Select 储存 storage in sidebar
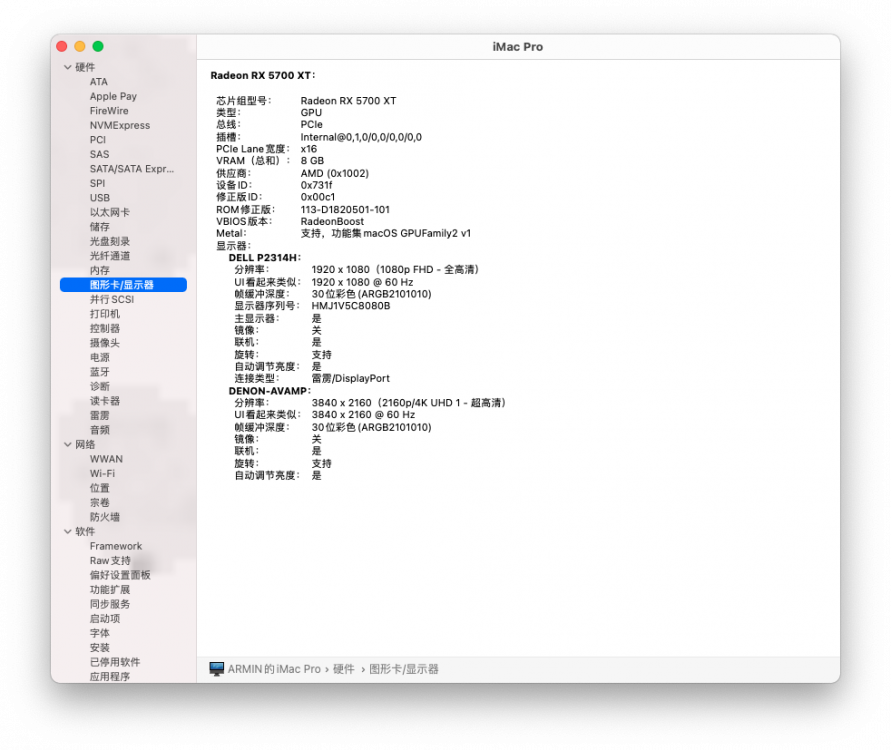The height and width of the screenshot is (750, 891). click(99, 227)
